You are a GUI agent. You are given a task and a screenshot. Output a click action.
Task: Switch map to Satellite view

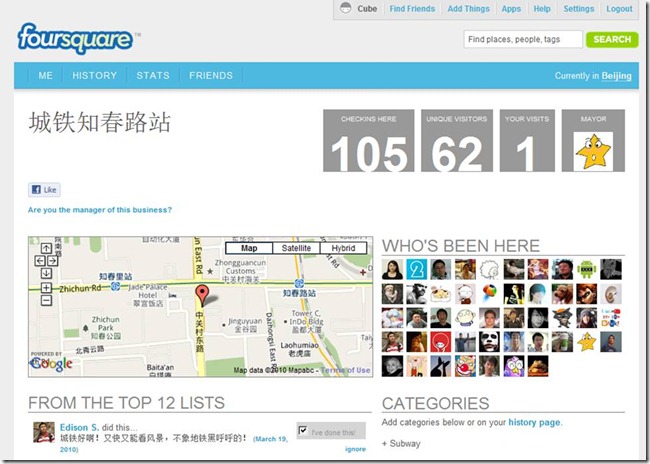point(296,248)
